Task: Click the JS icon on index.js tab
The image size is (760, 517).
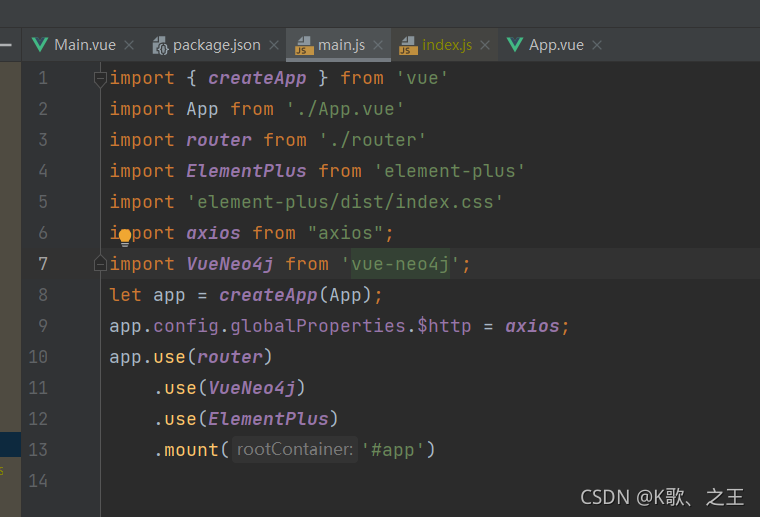Action: tap(408, 46)
